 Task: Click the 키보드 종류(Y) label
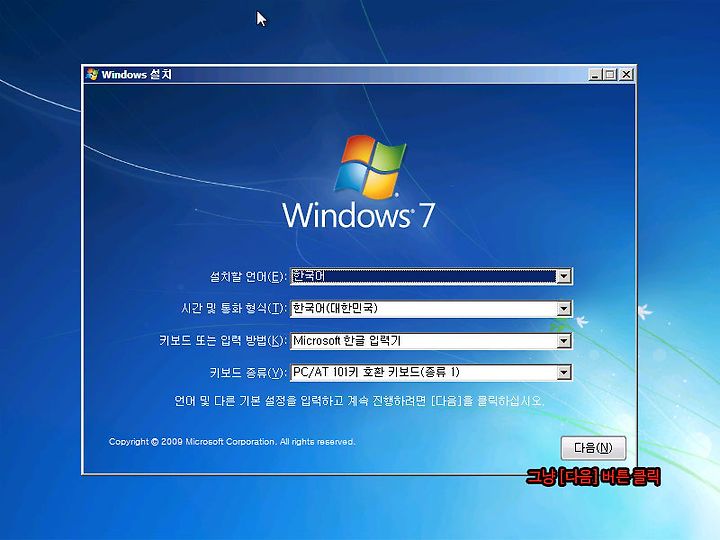pyautogui.click(x=248, y=372)
